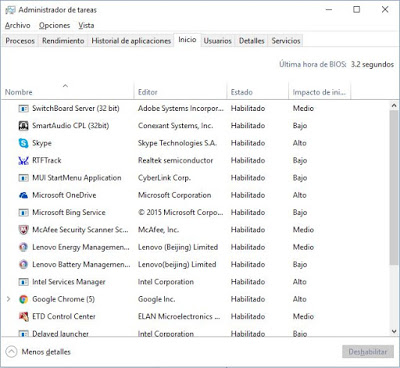This screenshot has height=368, width=400.
Task: Select the Microsoft OneDrive cloud icon
Action: pyautogui.click(x=23, y=195)
